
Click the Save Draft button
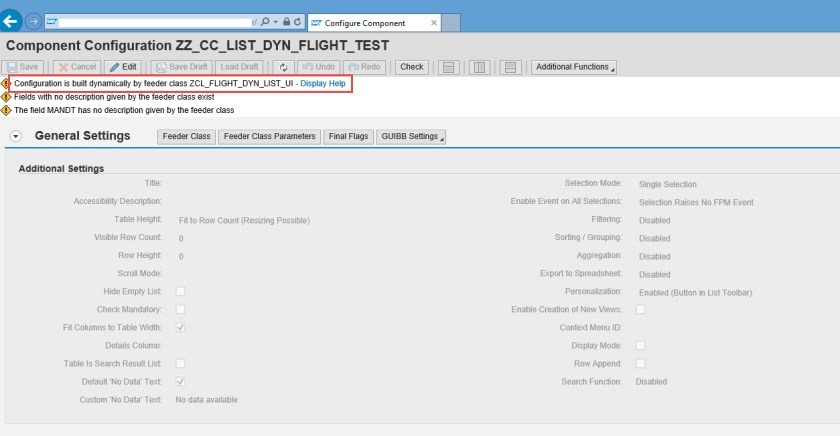click(182, 67)
